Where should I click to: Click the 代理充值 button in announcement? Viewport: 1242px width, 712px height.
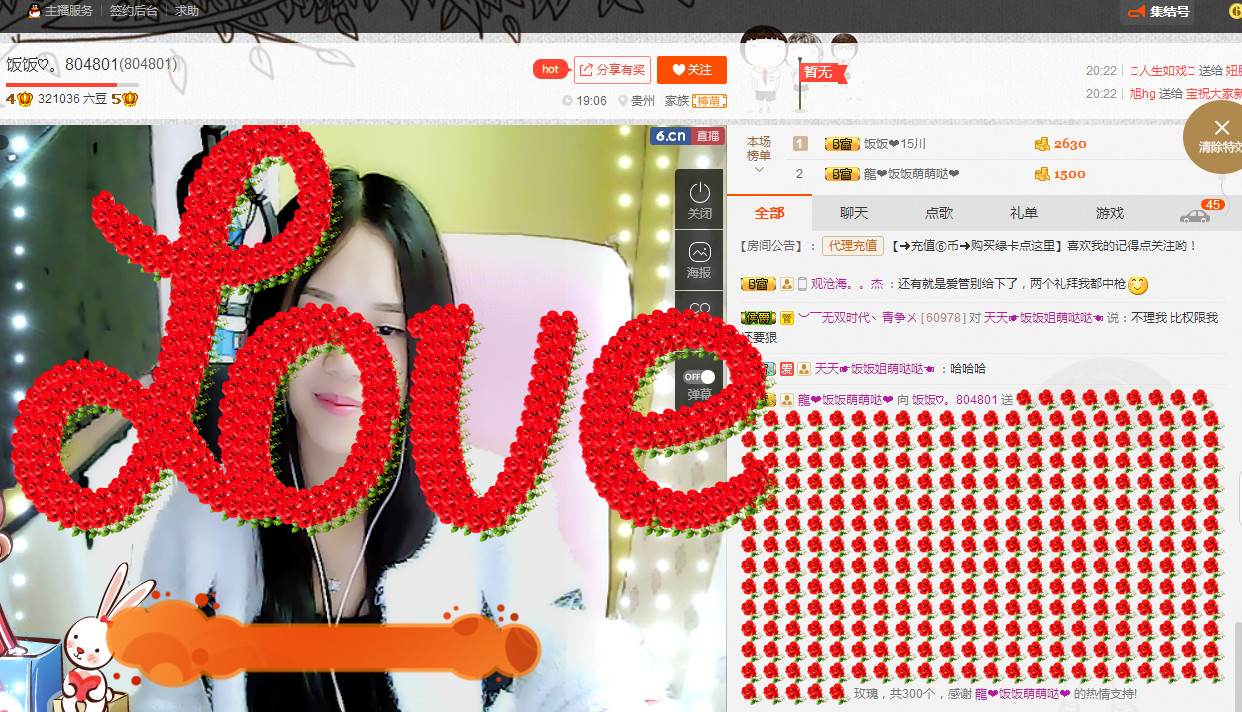pyautogui.click(x=853, y=245)
